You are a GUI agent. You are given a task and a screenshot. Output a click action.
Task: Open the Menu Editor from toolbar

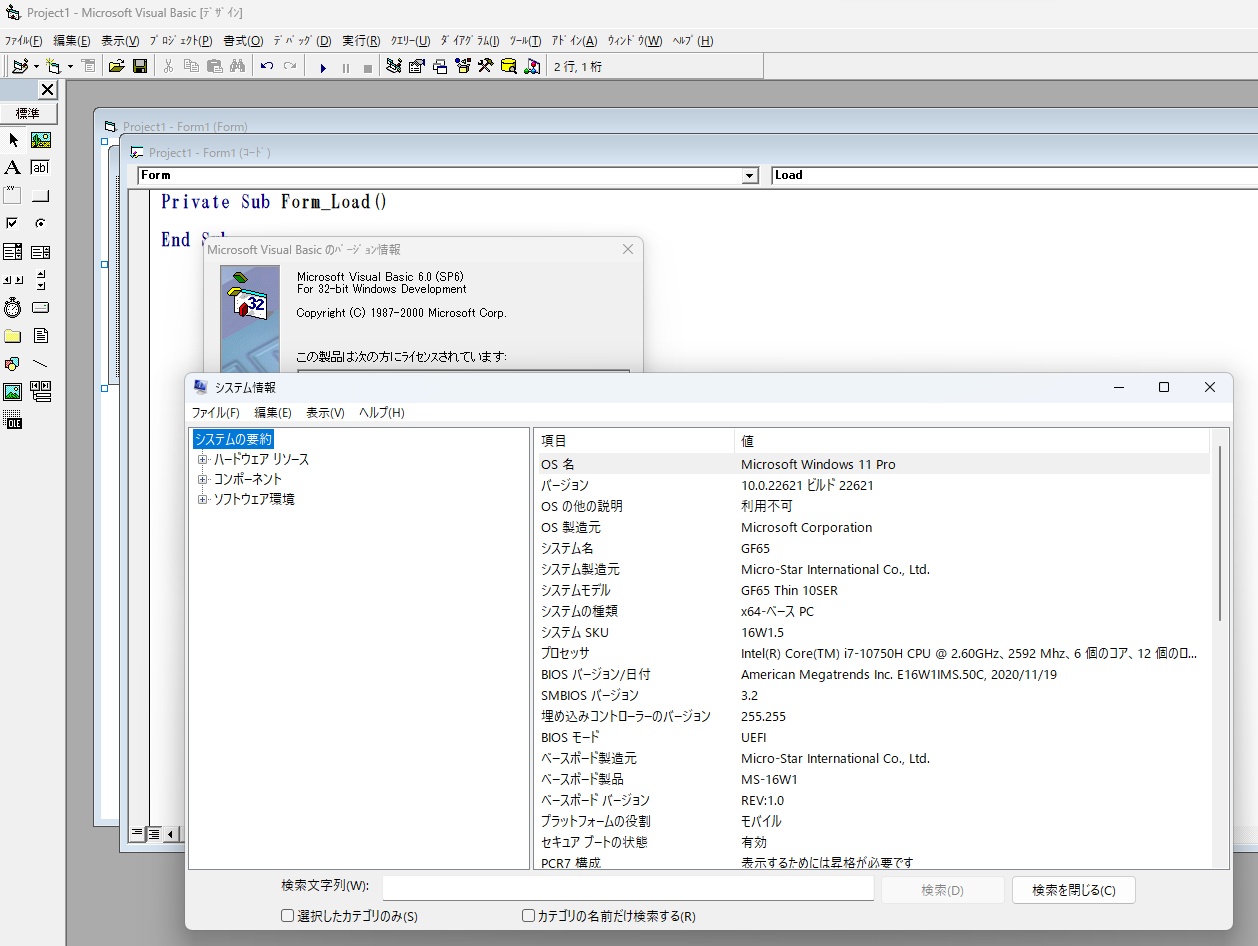click(x=88, y=66)
